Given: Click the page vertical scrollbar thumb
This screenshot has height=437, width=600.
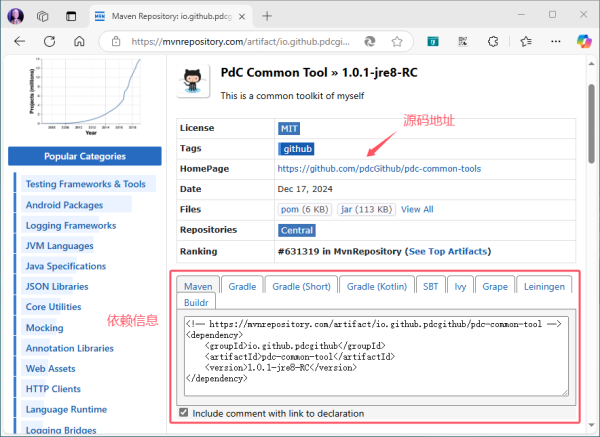Looking at the screenshot, I should pyautogui.click(x=592, y=124).
